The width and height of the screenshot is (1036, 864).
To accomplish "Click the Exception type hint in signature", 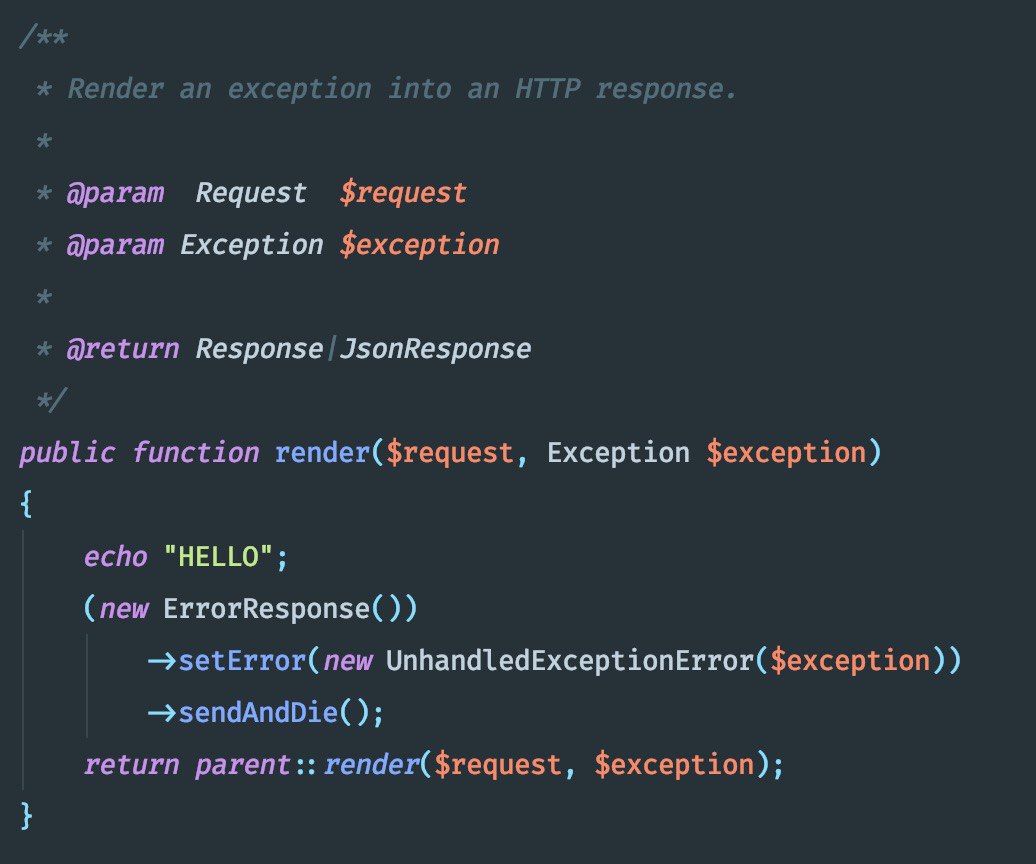I will [x=618, y=453].
